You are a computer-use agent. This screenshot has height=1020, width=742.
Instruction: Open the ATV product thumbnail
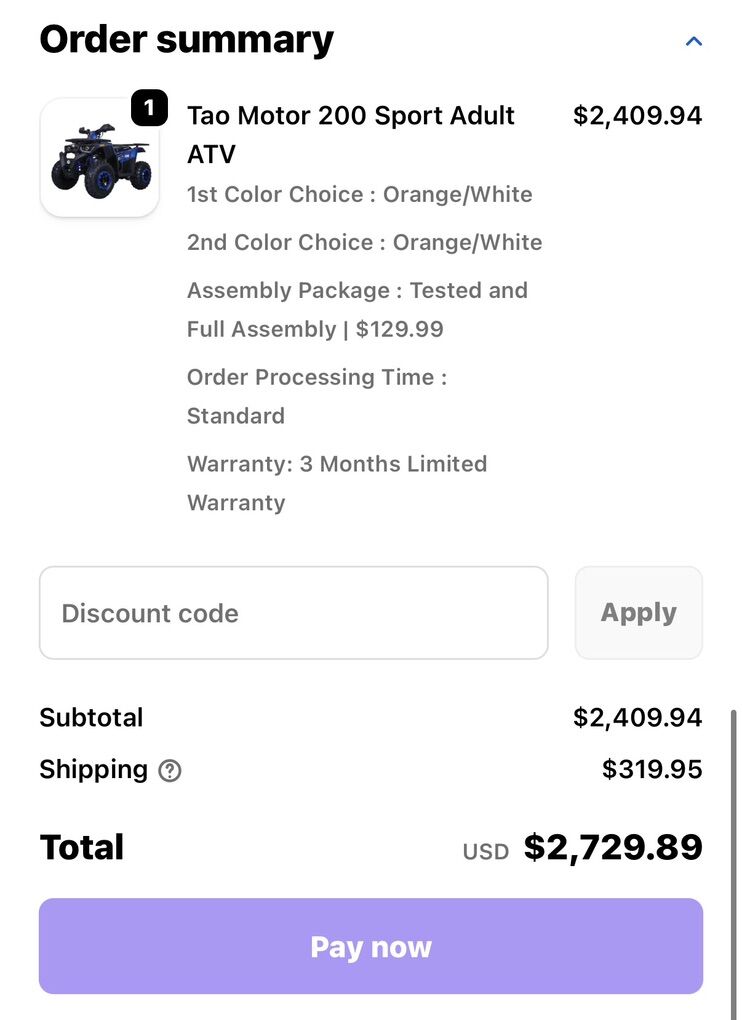[99, 158]
